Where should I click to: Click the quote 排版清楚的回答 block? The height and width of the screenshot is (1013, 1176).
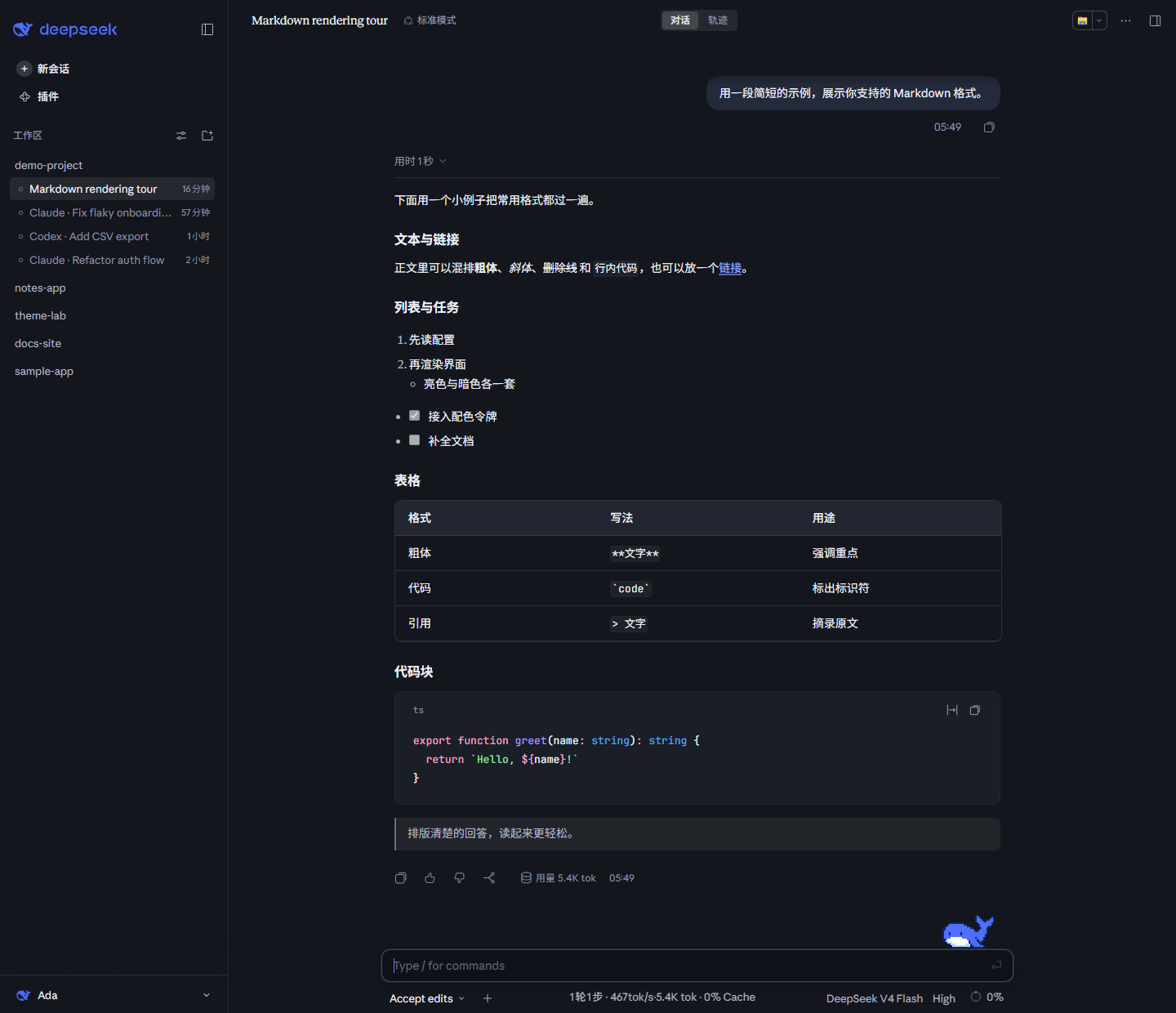click(697, 834)
